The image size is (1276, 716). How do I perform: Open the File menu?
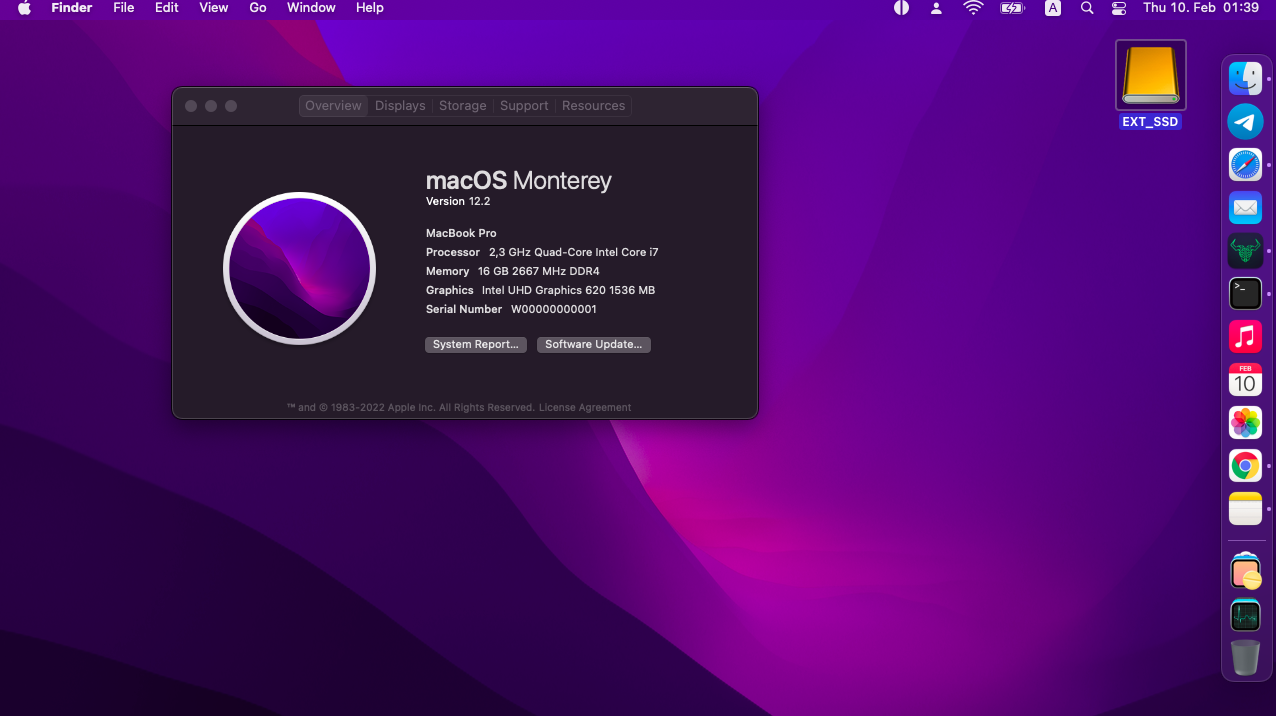pos(124,8)
